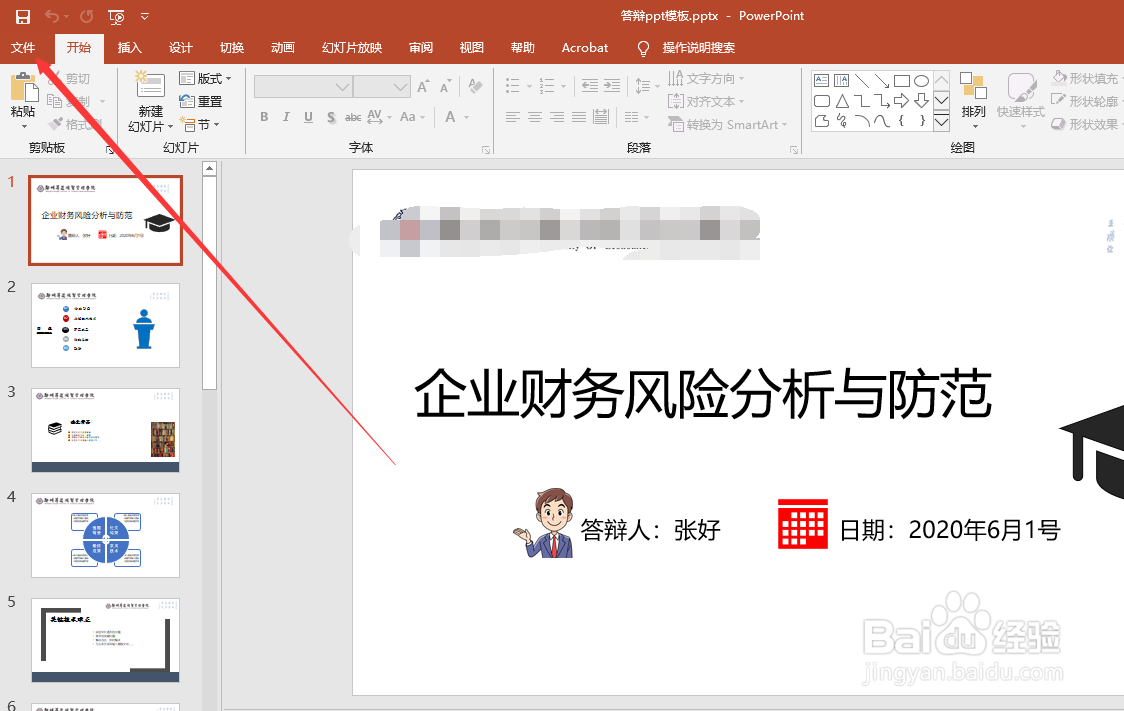
Task: Open the character spacing AV dropdown
Action: click(379, 117)
